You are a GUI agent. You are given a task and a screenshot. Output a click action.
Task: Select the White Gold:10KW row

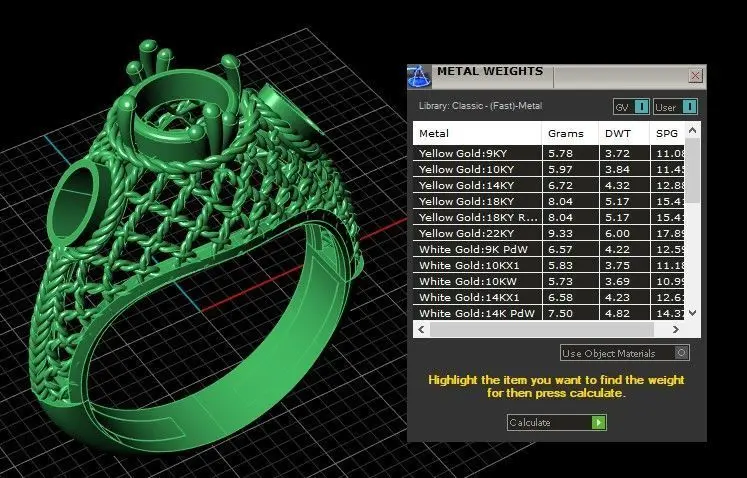pyautogui.click(x=549, y=281)
